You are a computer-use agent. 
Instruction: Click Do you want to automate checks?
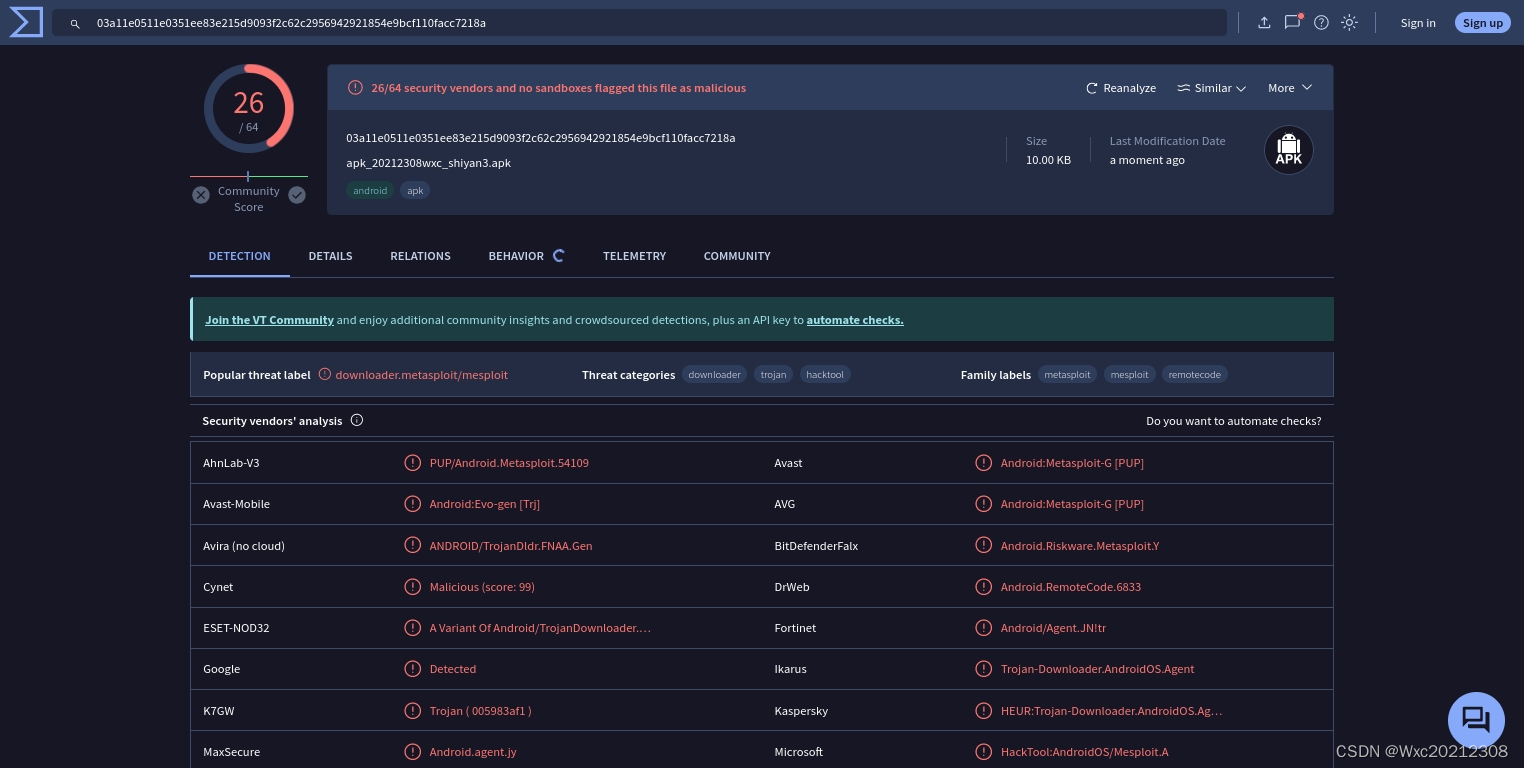pos(1234,421)
